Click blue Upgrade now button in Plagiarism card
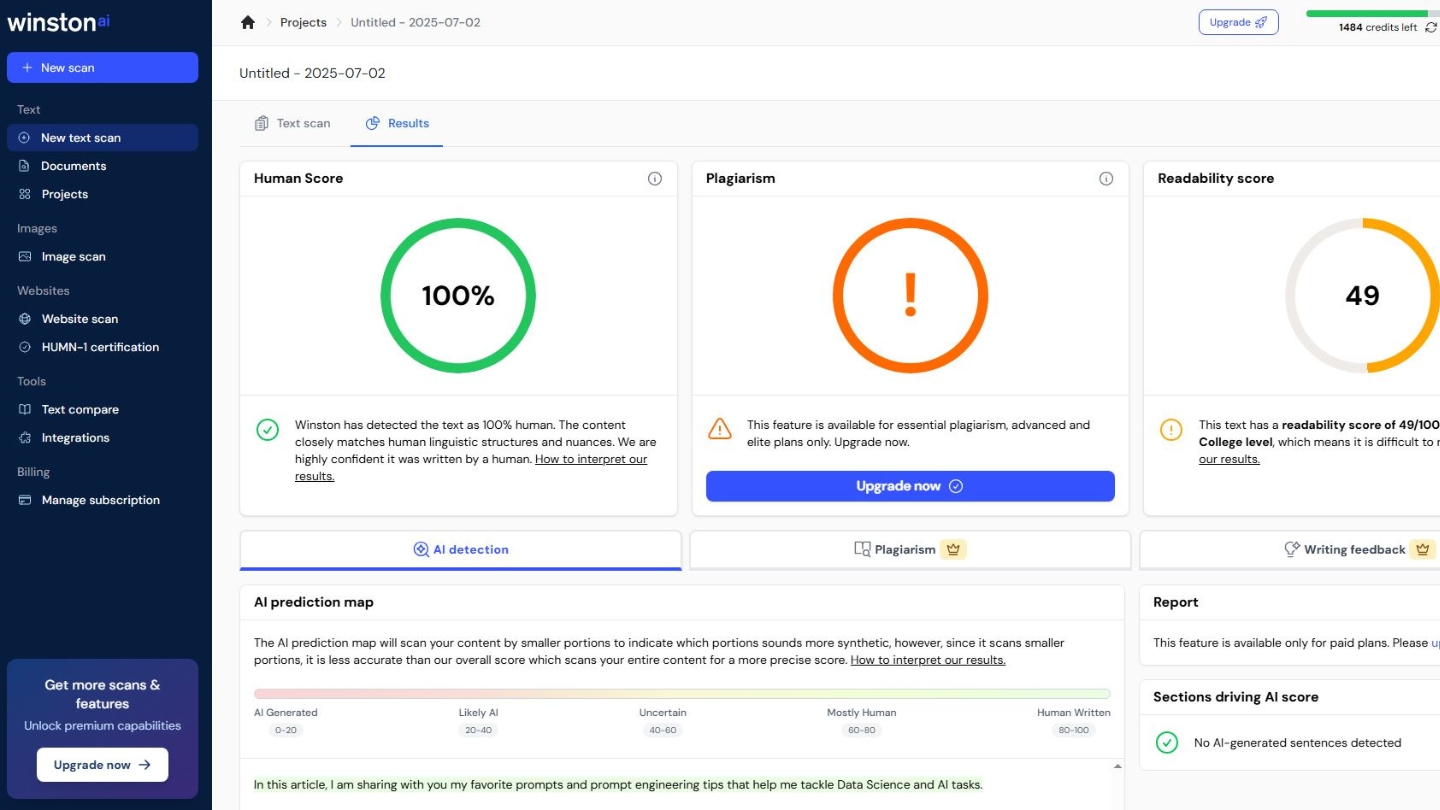 [x=910, y=486]
